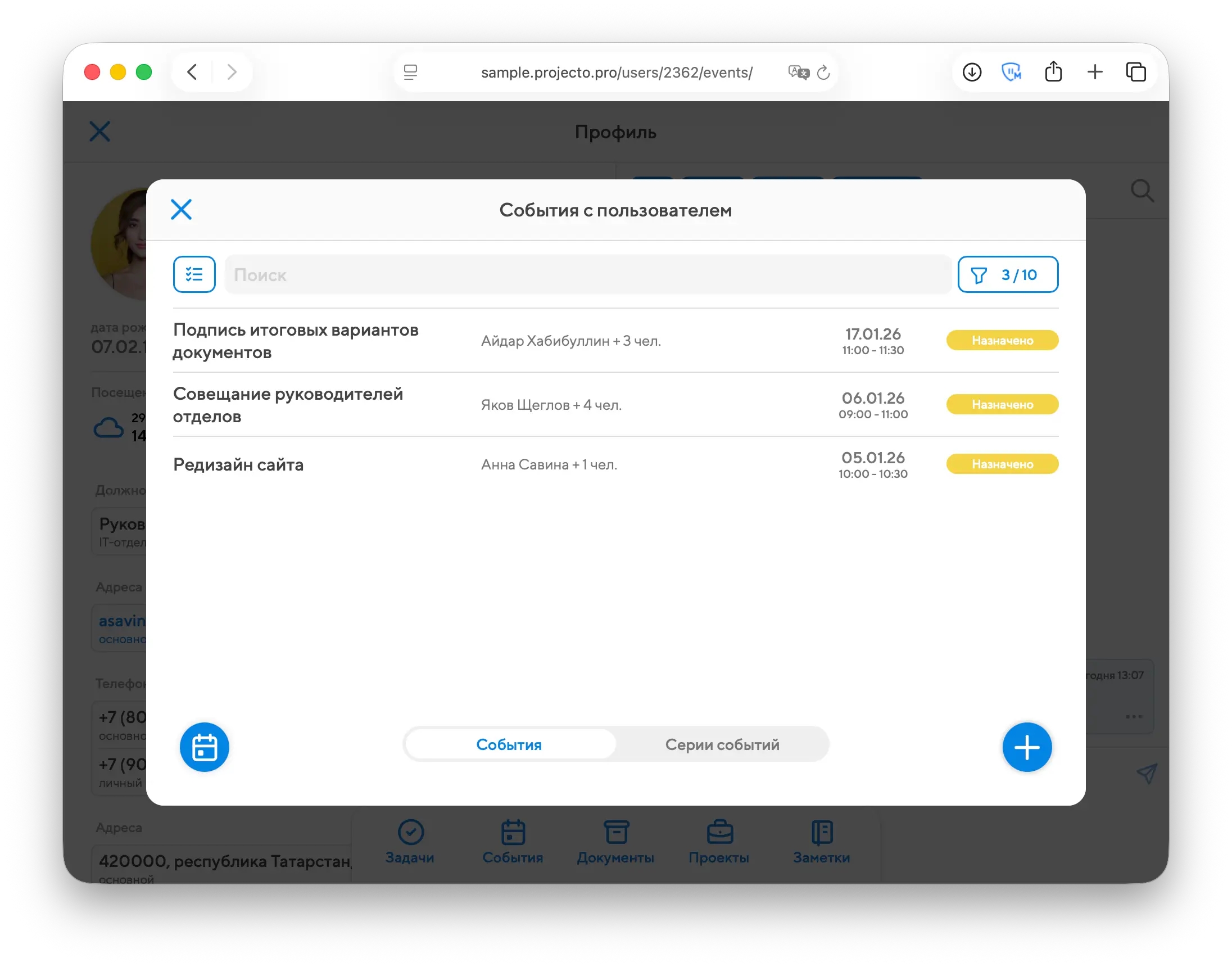Click the translate page icon
This screenshot has height=967, width=1232.
pyautogui.click(x=799, y=73)
